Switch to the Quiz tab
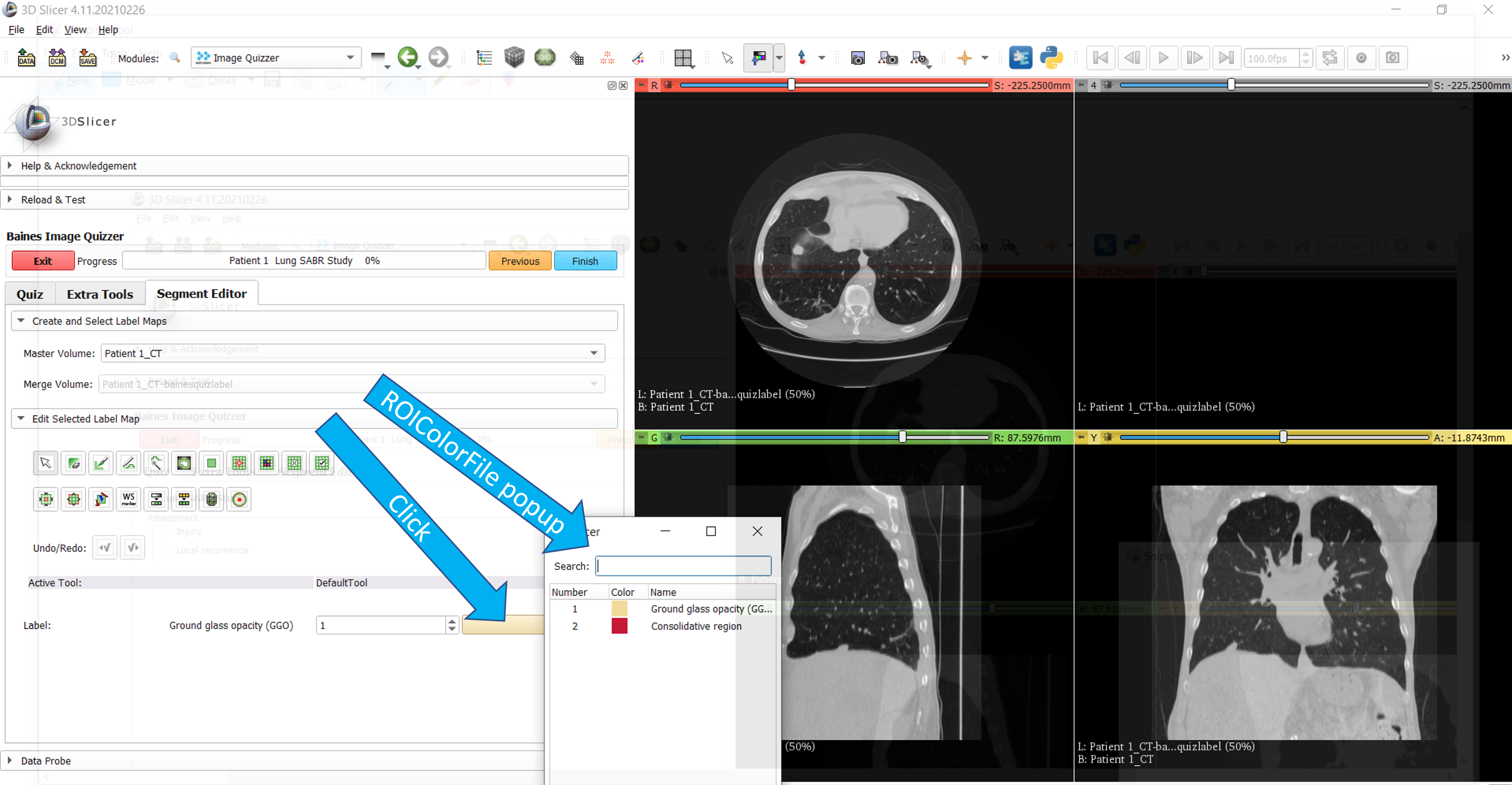1512x785 pixels. click(30, 294)
